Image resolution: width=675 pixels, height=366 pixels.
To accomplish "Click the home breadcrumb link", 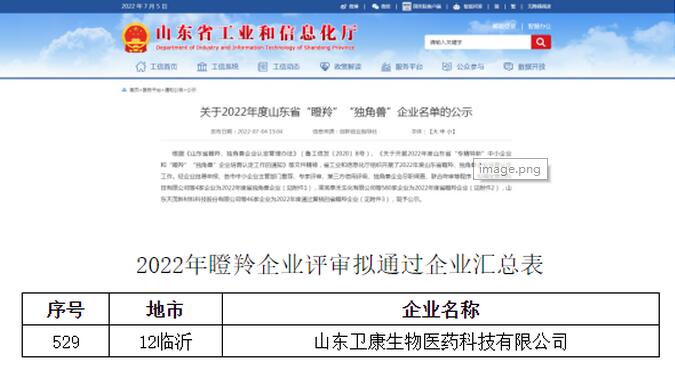I will (134, 90).
